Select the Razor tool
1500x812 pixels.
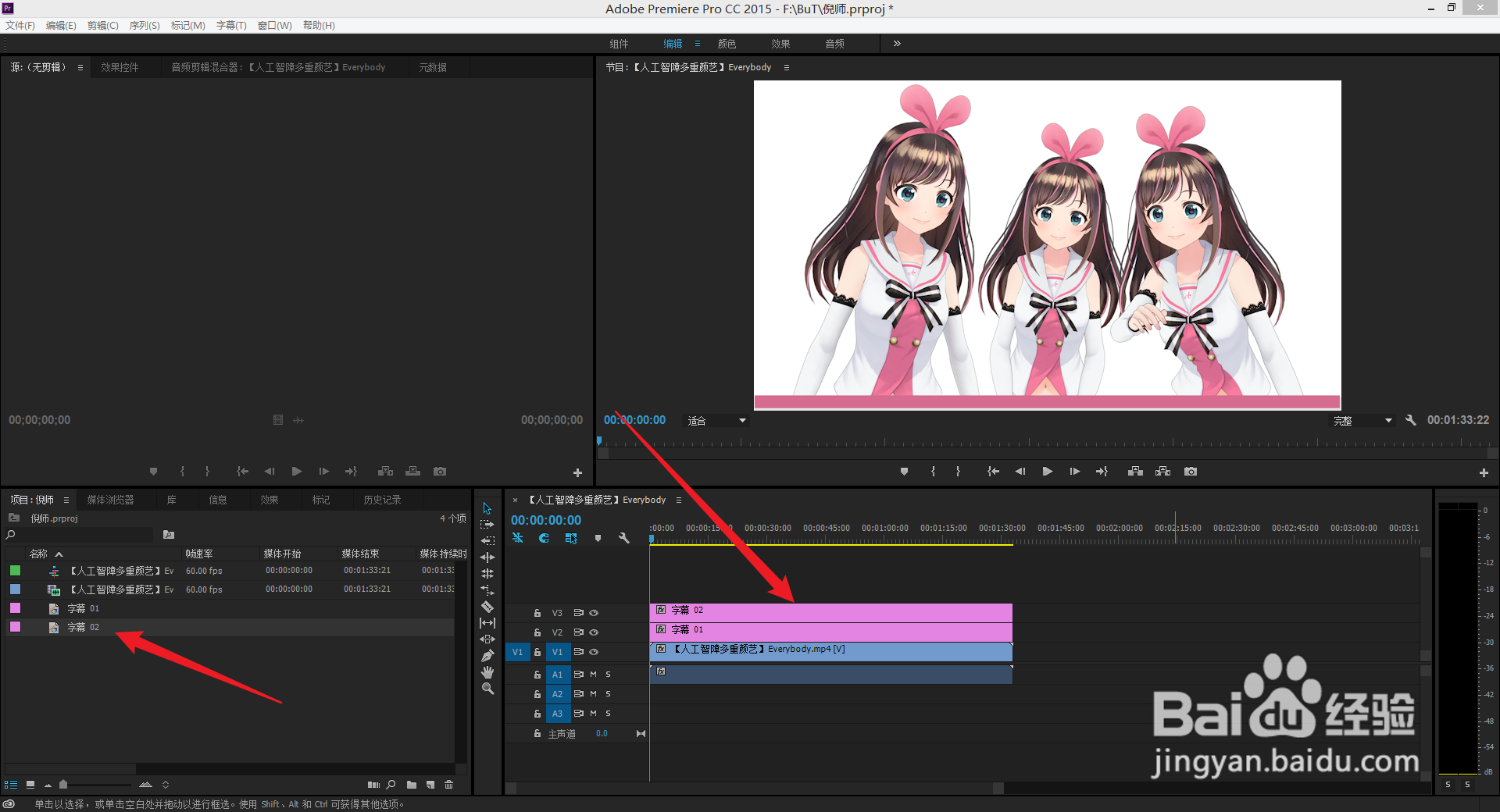pos(487,606)
